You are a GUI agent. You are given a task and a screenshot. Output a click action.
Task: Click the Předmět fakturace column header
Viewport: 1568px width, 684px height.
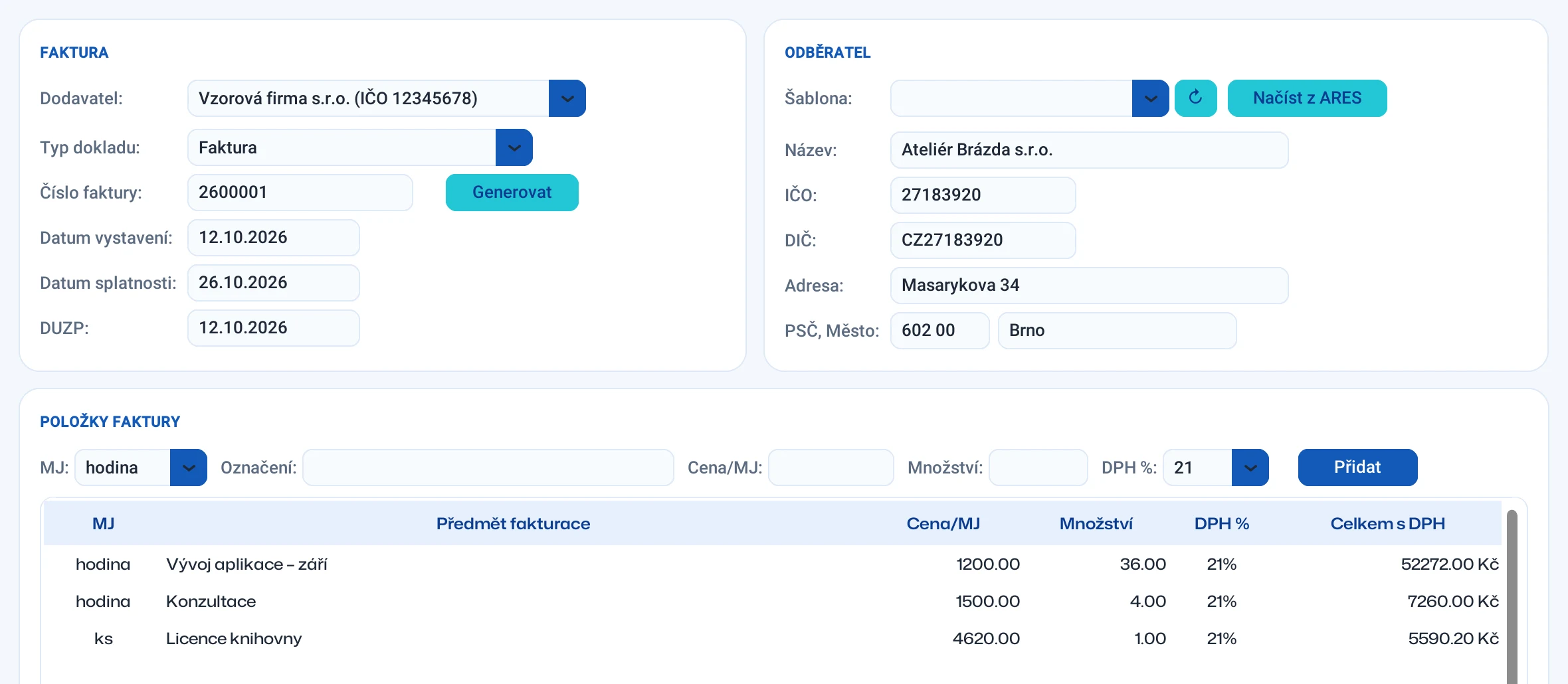pyautogui.click(x=513, y=524)
